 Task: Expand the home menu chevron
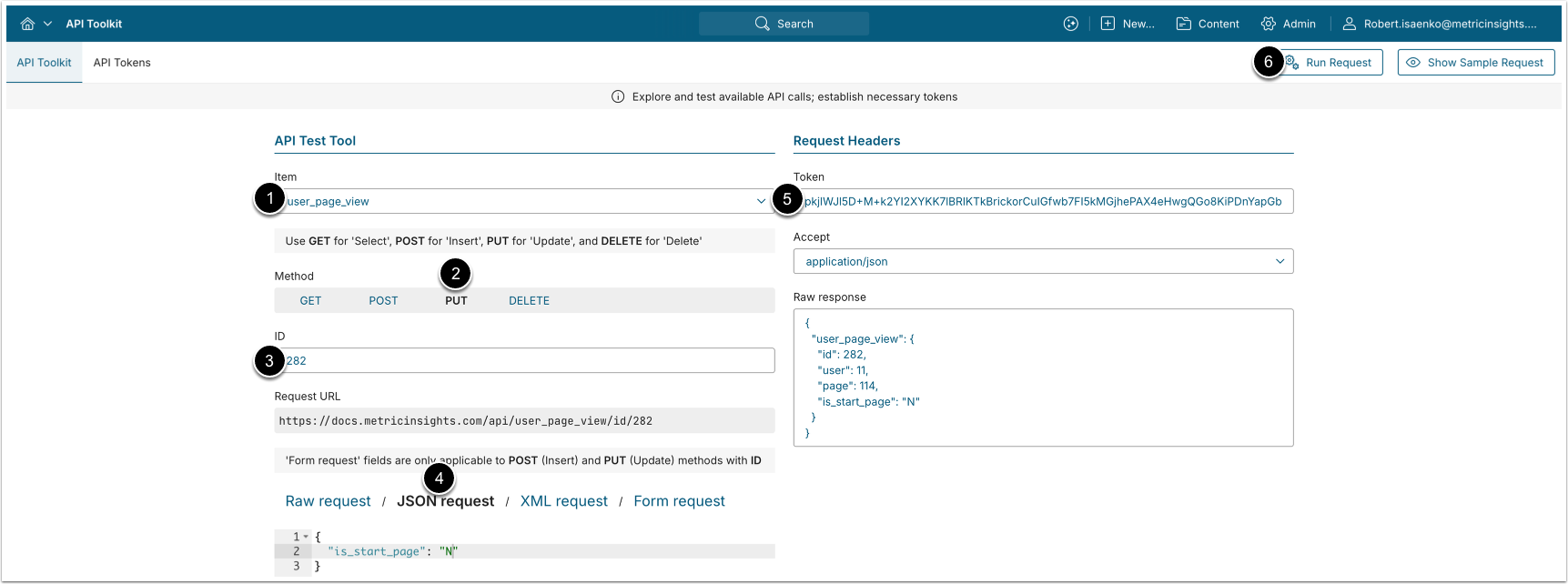47,24
